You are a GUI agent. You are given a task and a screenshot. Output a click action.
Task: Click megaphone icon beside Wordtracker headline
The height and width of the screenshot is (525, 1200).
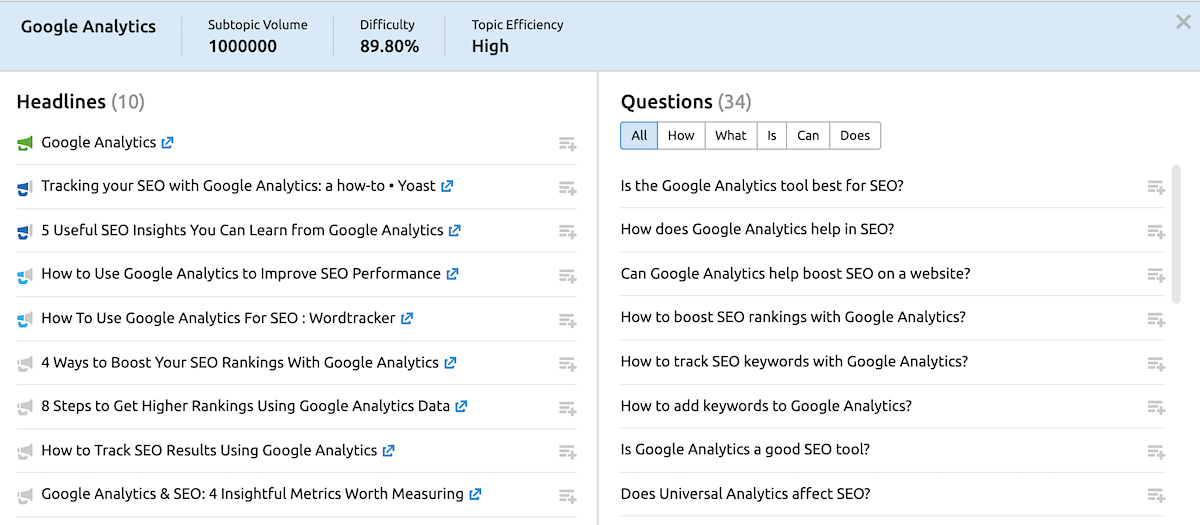pos(25,319)
